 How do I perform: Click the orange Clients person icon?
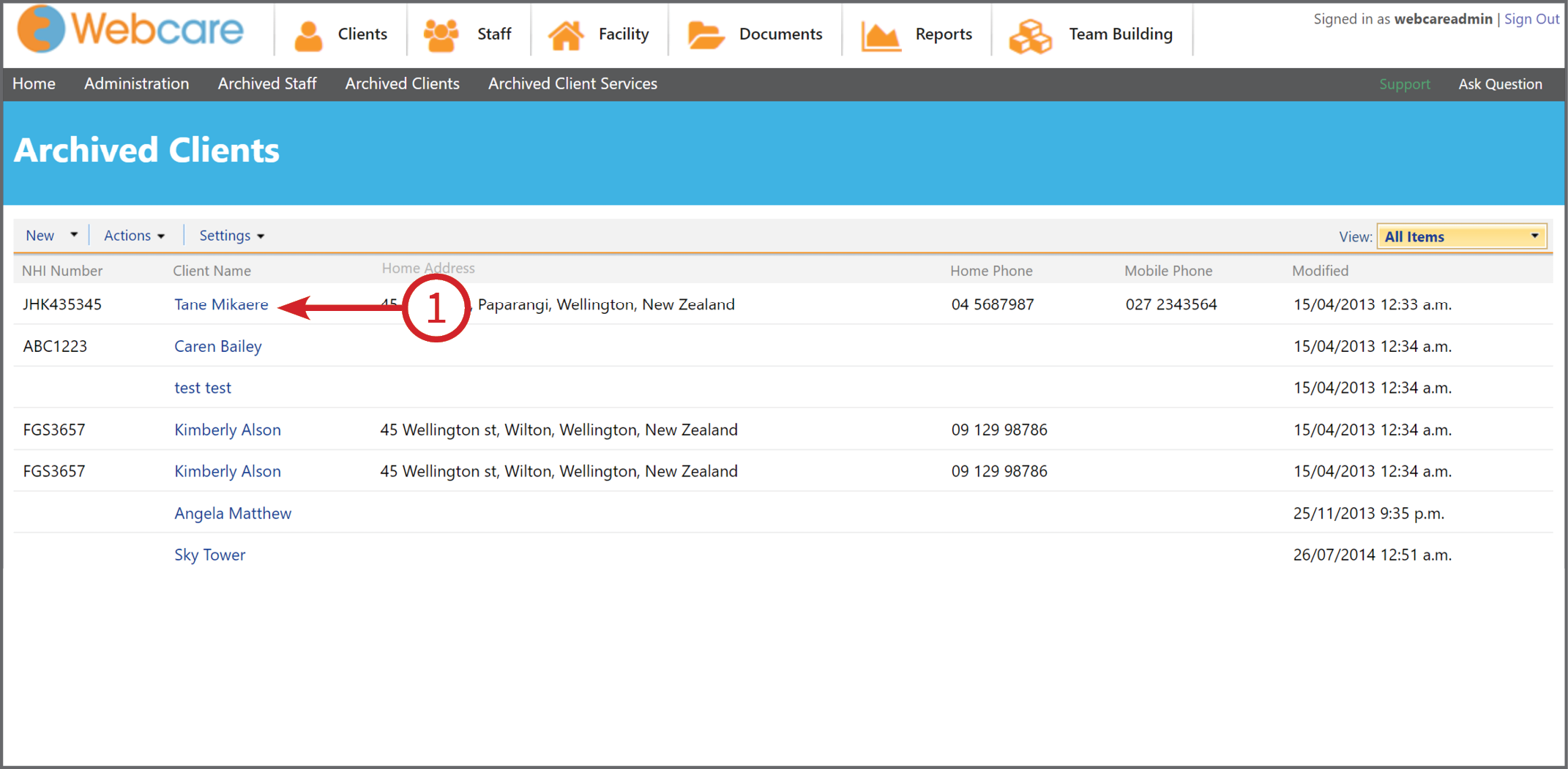click(308, 33)
